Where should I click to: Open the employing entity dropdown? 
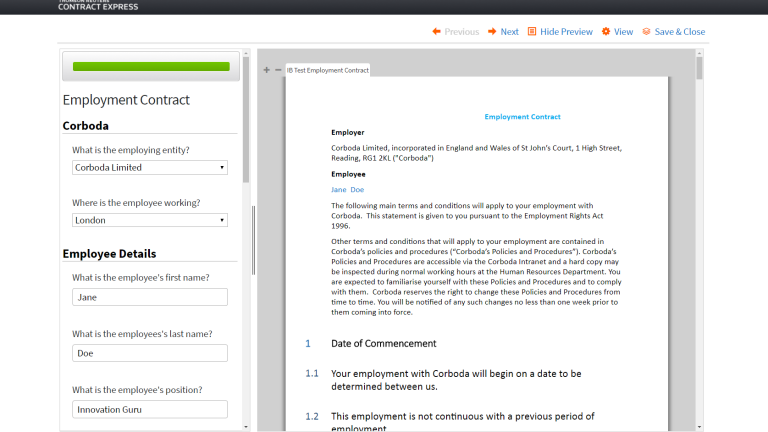pyautogui.click(x=150, y=168)
